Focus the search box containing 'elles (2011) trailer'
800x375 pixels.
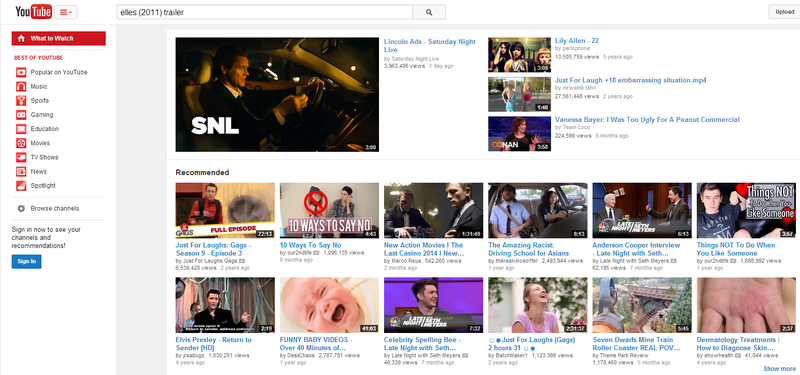click(x=264, y=12)
